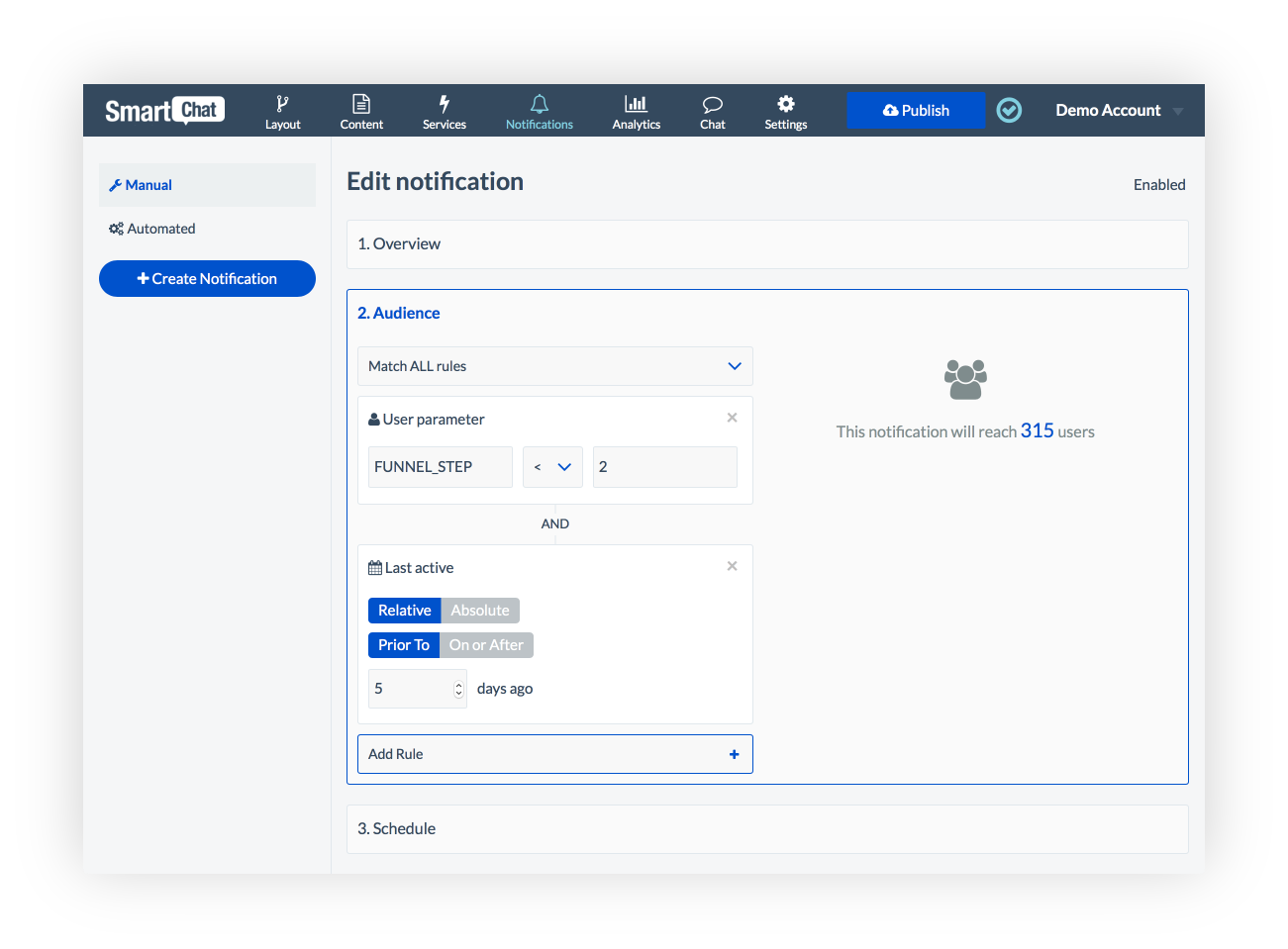1288x949 pixels.
Task: Click the FUNNEL_STEP parameter field
Action: (x=441, y=467)
